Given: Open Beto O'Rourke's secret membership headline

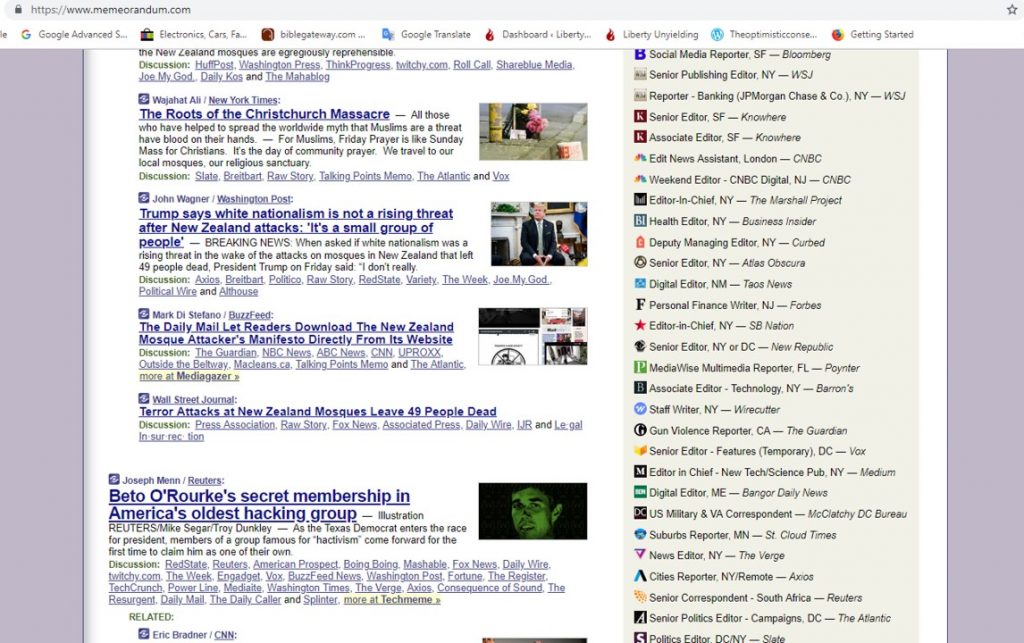Looking at the screenshot, I should coord(259,505).
